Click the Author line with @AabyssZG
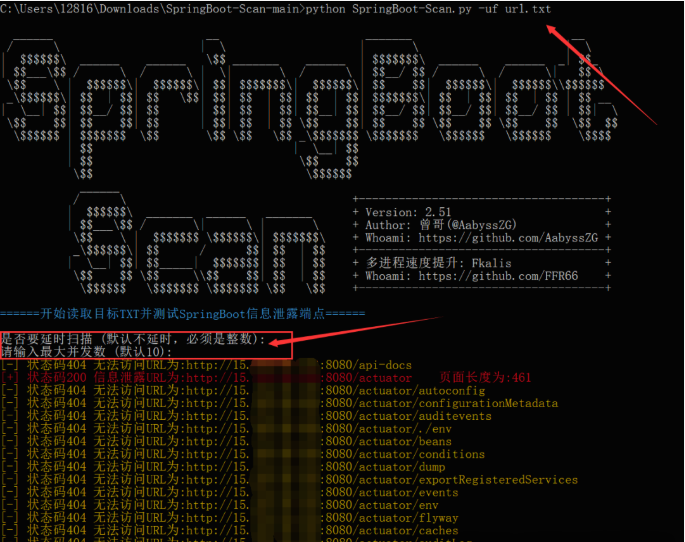The height and width of the screenshot is (542, 685). coord(441,225)
